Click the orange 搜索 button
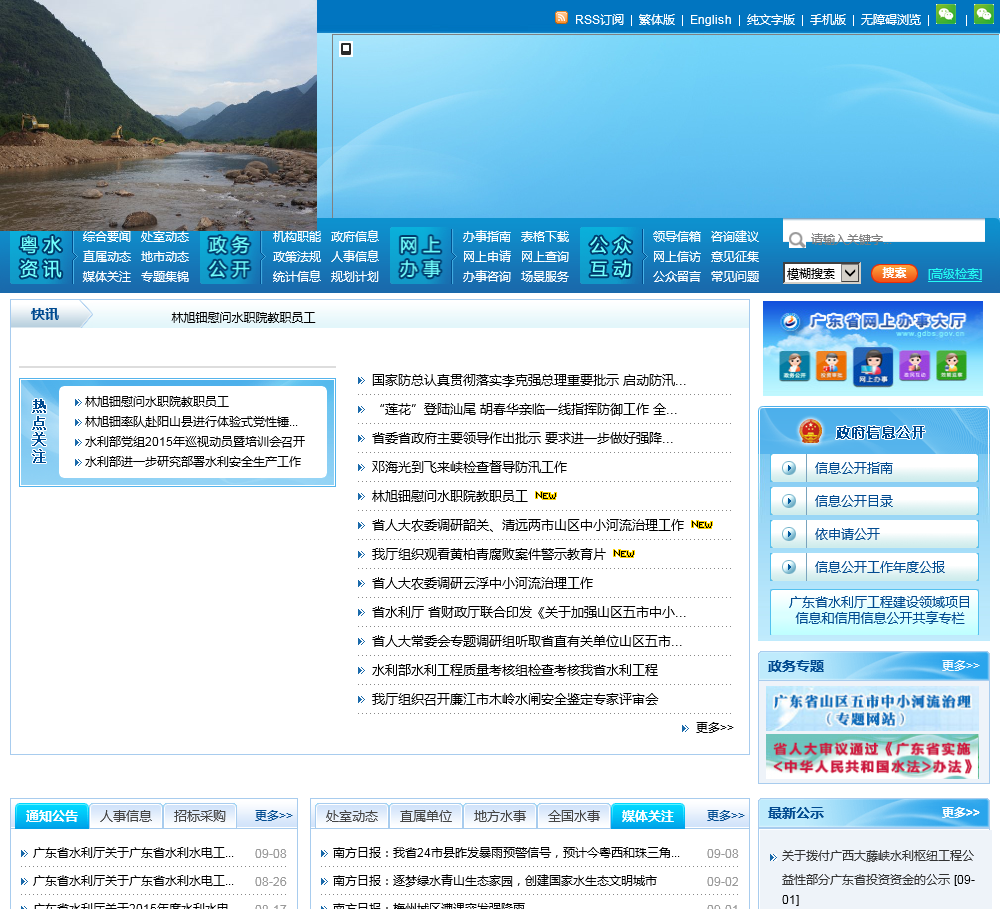This screenshot has width=1000, height=909. click(x=894, y=273)
